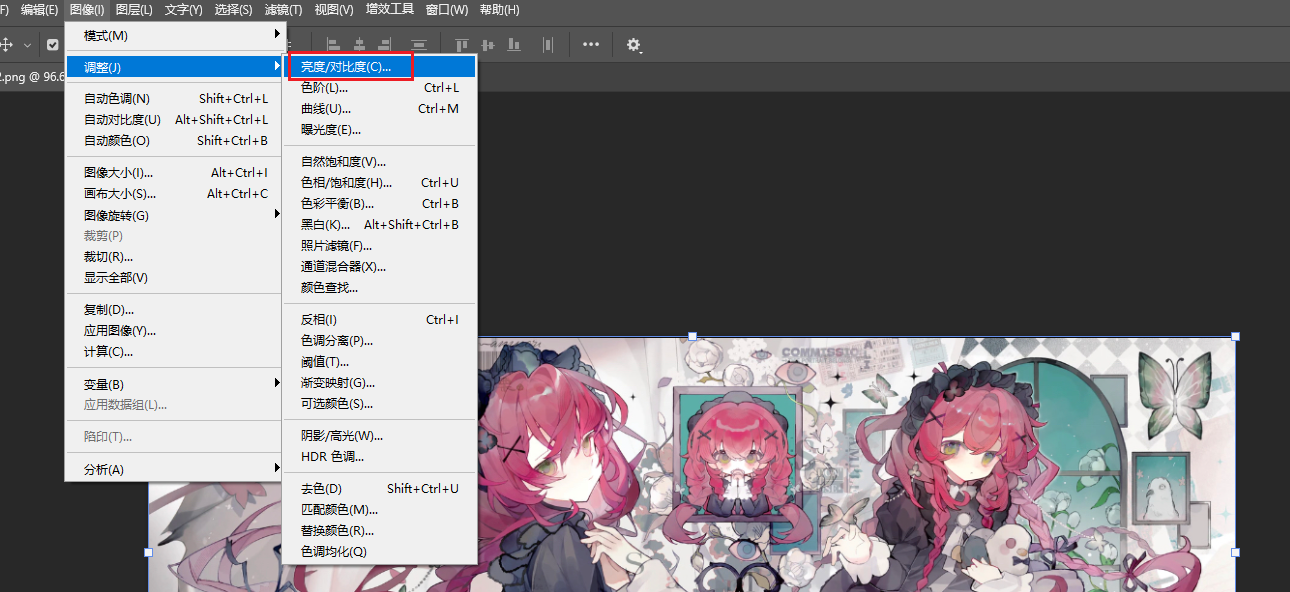The image size is (1290, 592).
Task: Open the 窗口(W) menu
Action: (446, 10)
